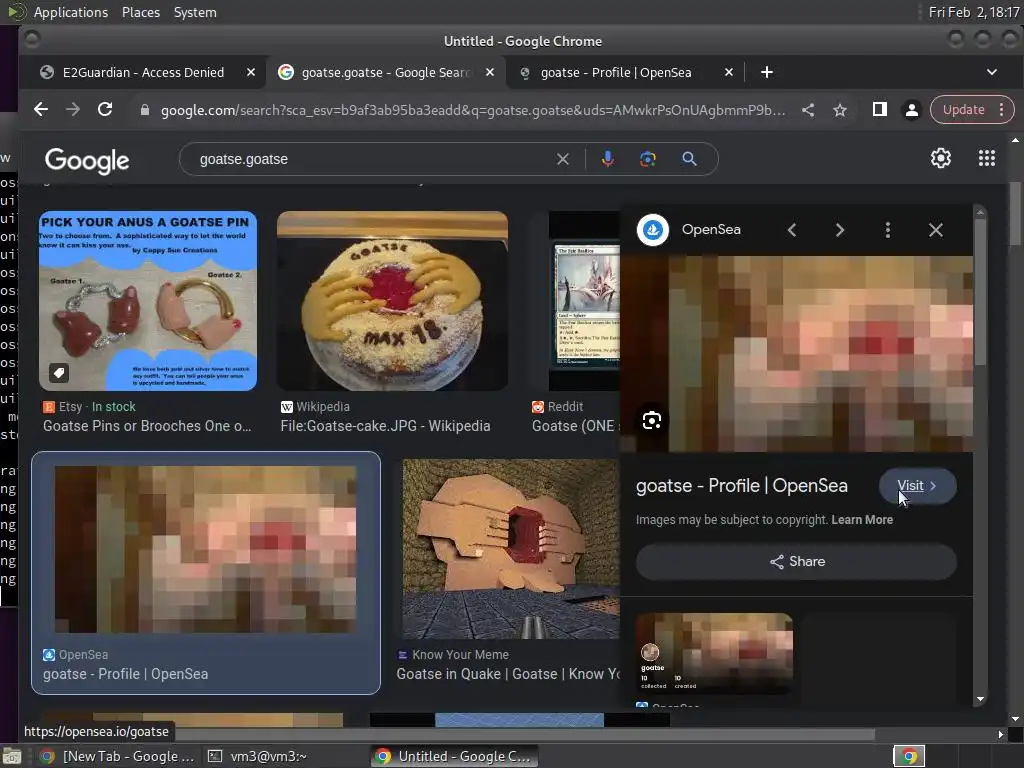Click the forward navigation arrow
1024x768 pixels.
[x=72, y=110]
